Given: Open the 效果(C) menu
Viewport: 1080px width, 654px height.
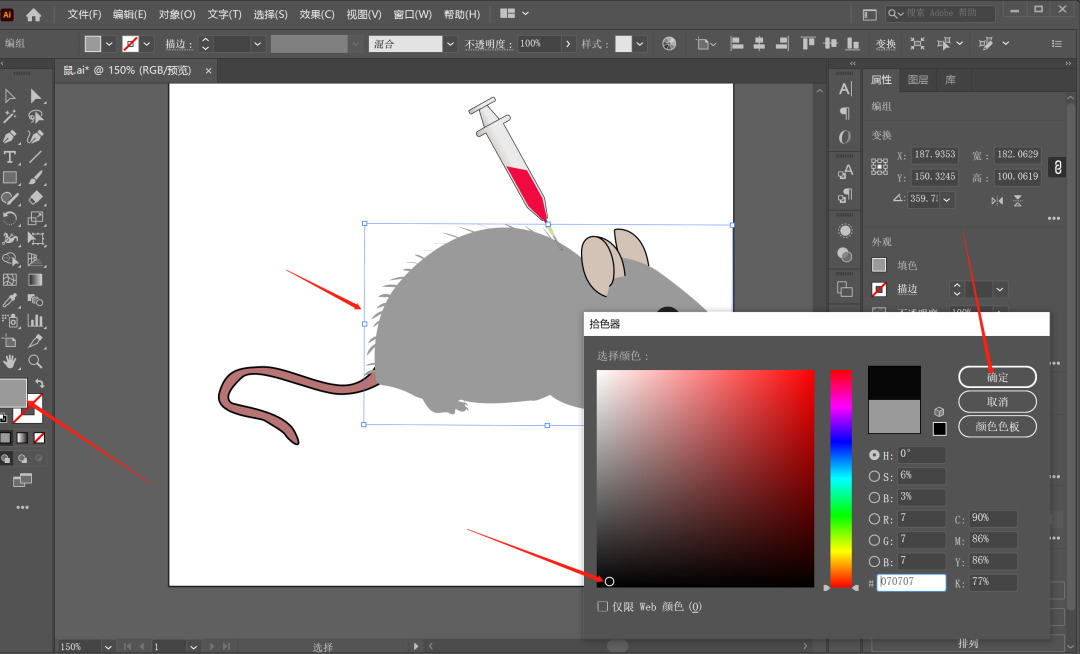Looking at the screenshot, I should (x=317, y=15).
